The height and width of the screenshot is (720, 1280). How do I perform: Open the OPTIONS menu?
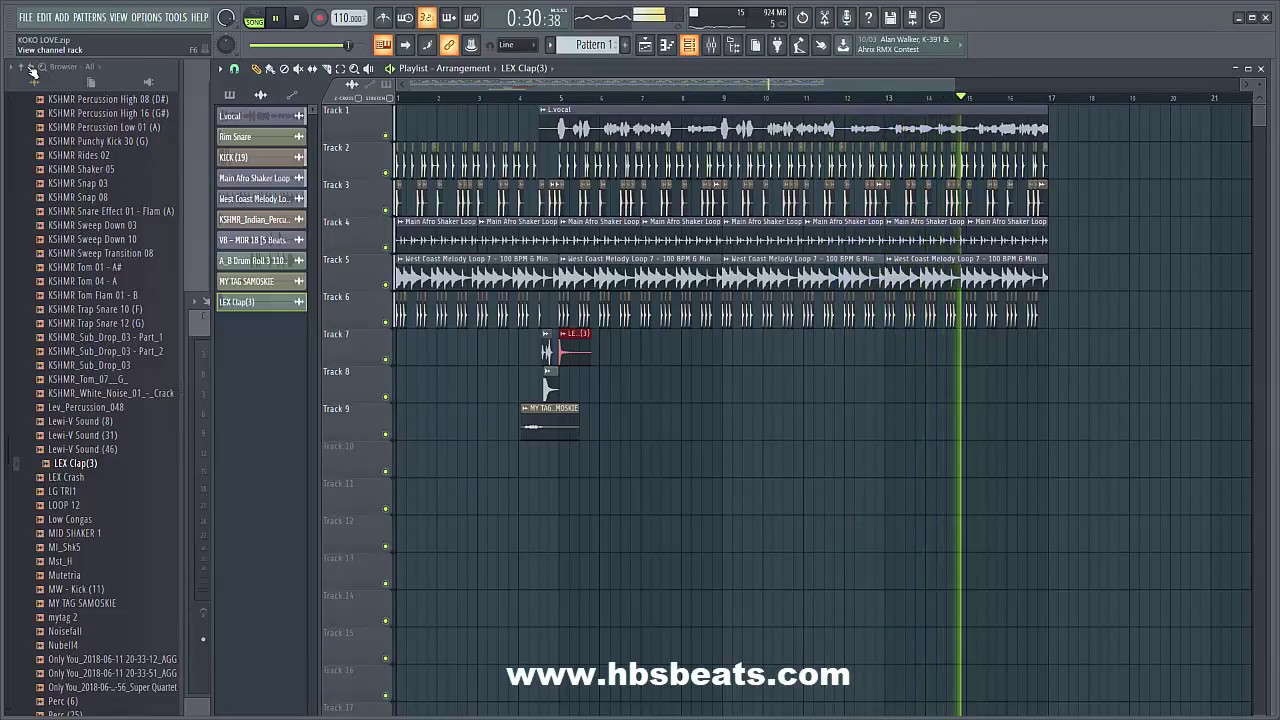[146, 18]
